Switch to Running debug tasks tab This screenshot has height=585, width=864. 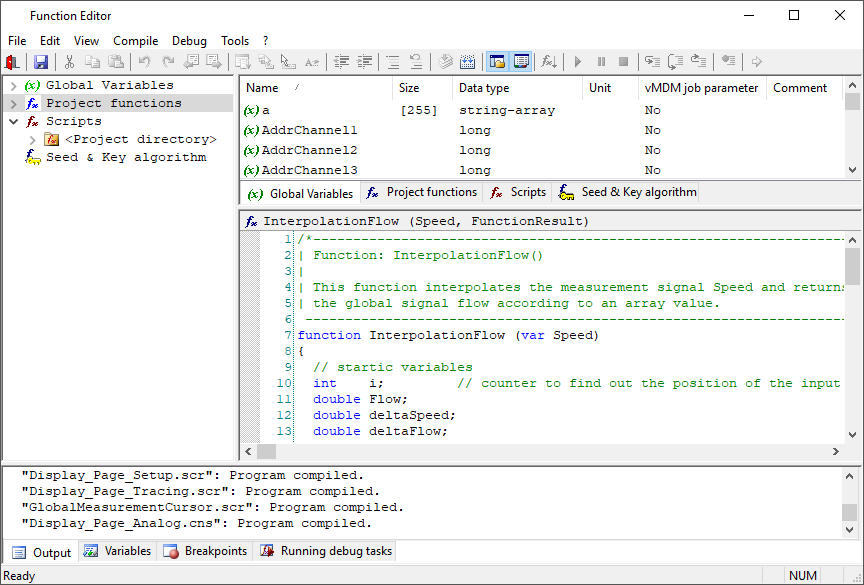click(326, 551)
